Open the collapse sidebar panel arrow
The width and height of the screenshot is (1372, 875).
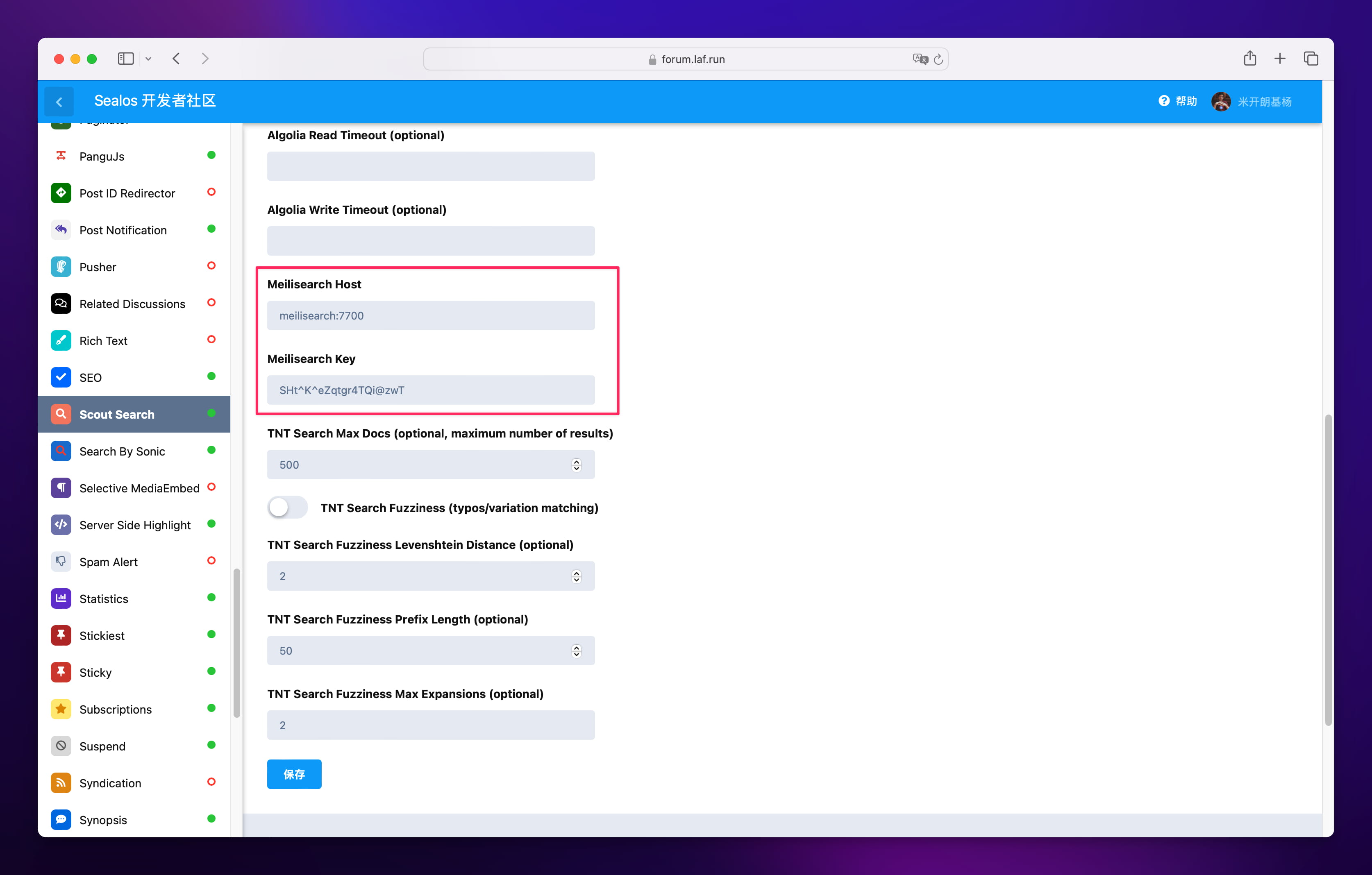pyautogui.click(x=60, y=101)
